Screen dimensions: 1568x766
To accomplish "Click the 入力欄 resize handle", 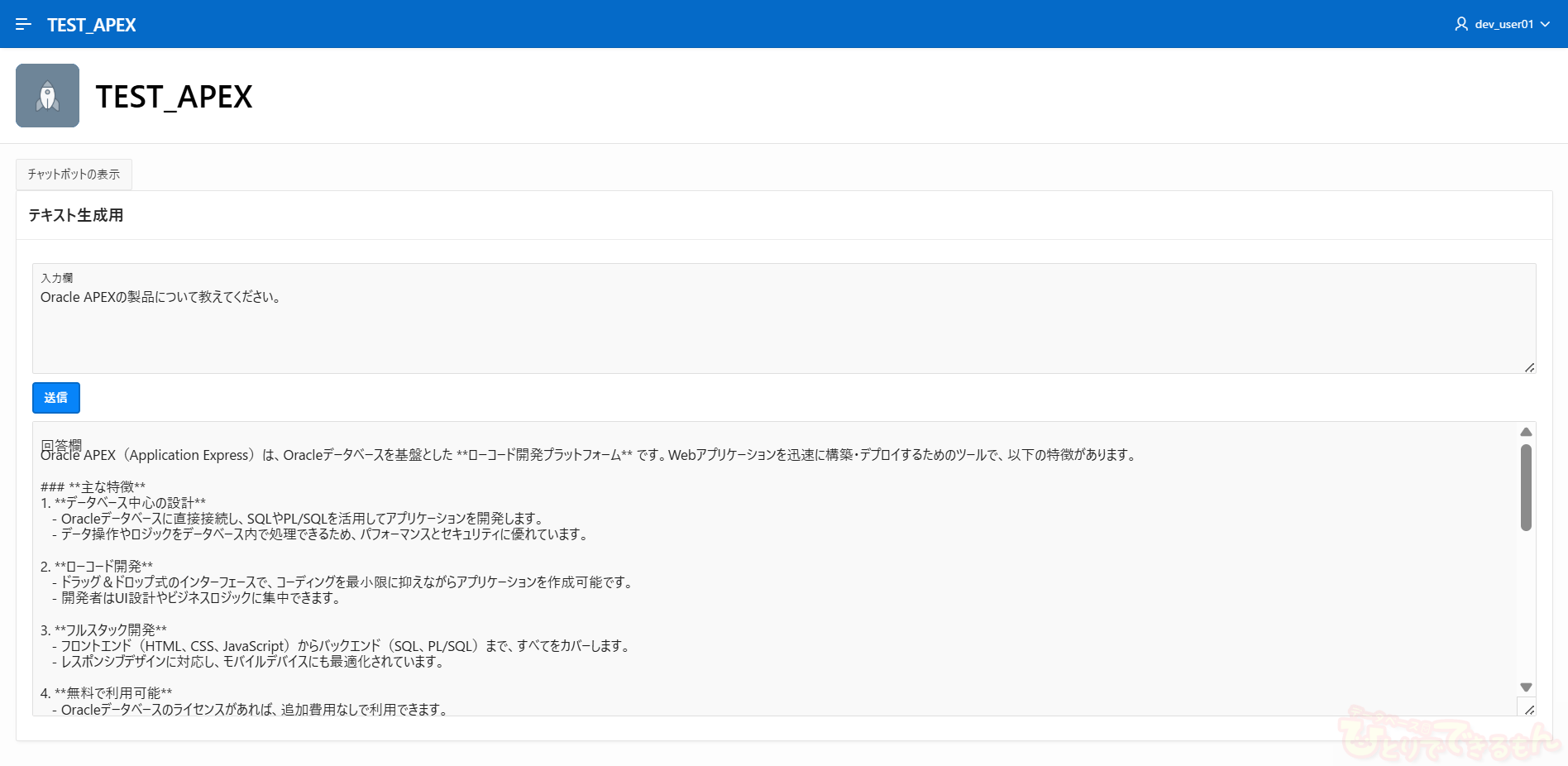I will 1529,367.
